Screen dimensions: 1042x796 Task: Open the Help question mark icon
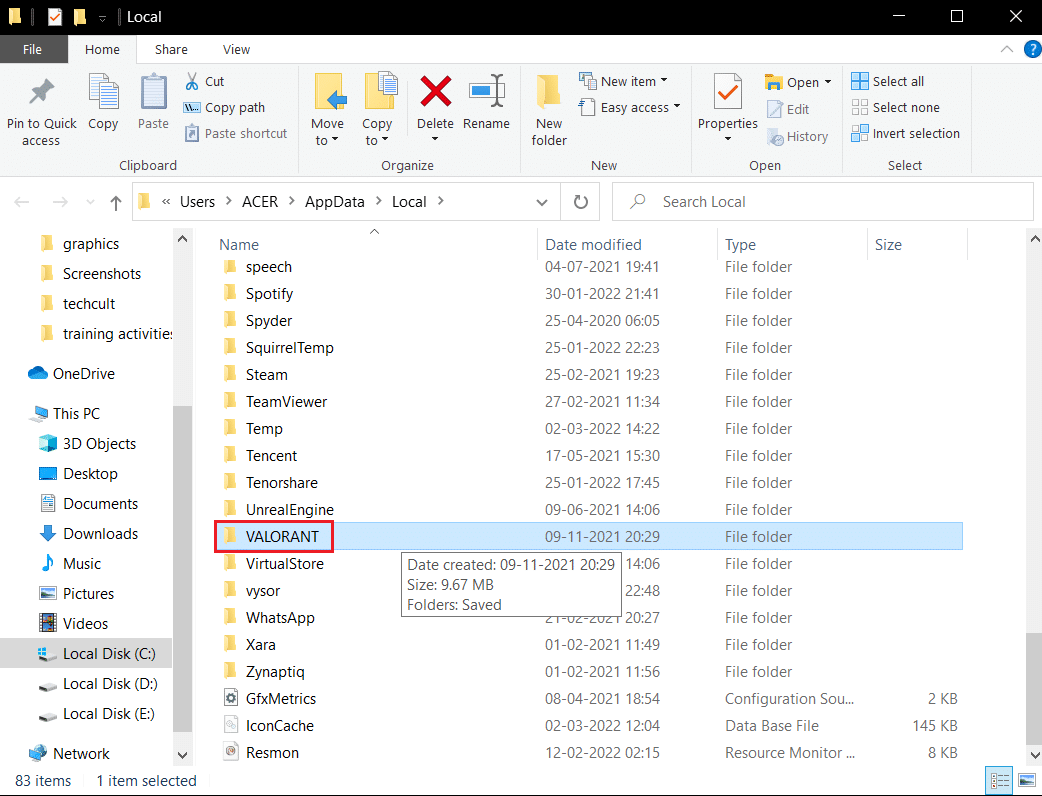1033,49
